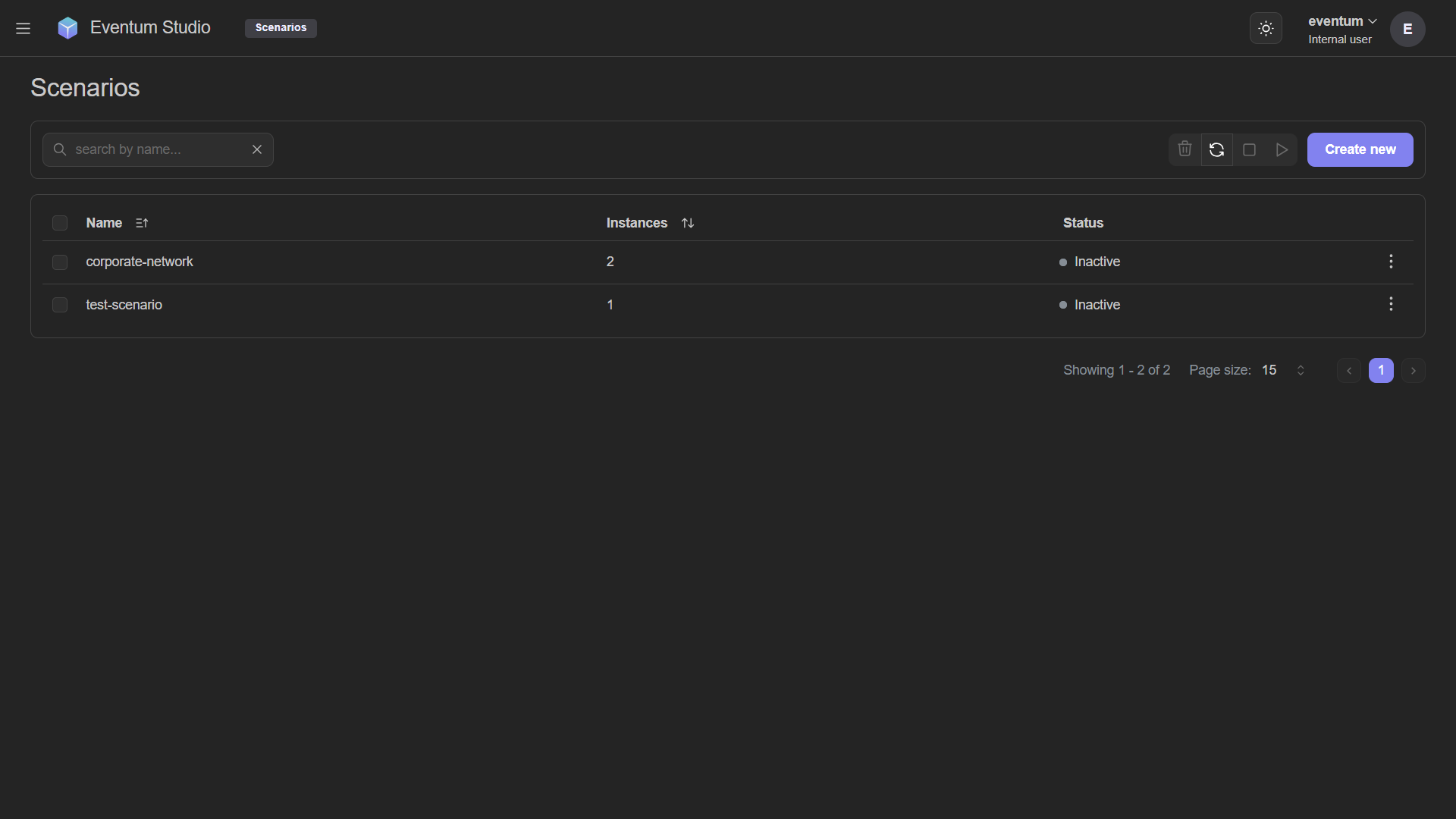Expand the eventum user dropdown
The width and height of the screenshot is (1456, 819).
coord(1342,21)
